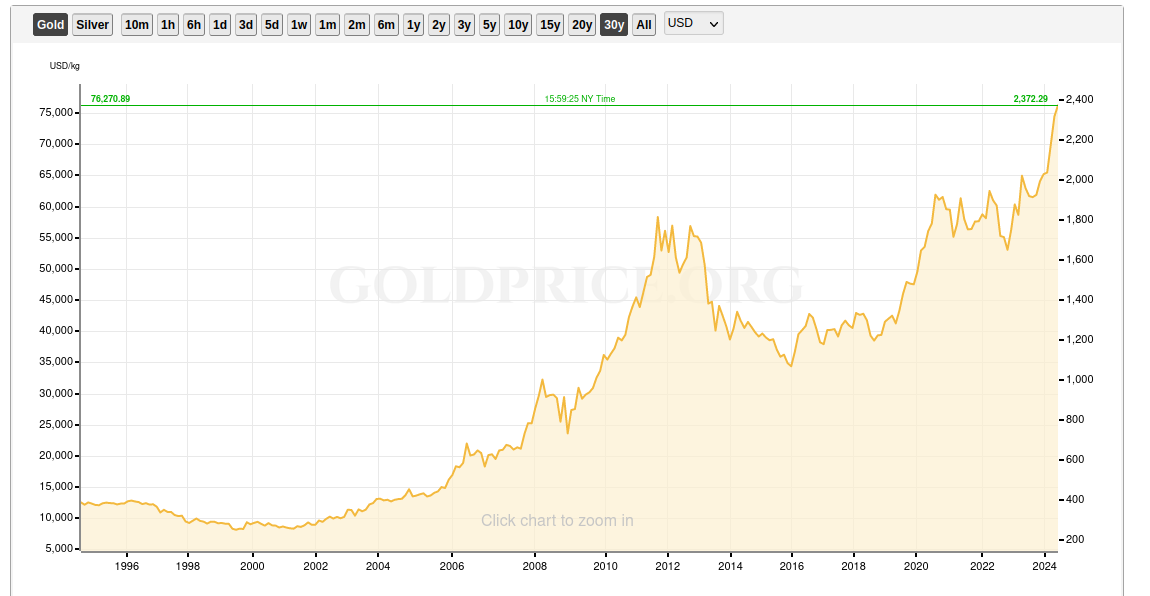1150x596 pixels.
Task: Click the 2012 price peak on chart
Action: (657, 217)
